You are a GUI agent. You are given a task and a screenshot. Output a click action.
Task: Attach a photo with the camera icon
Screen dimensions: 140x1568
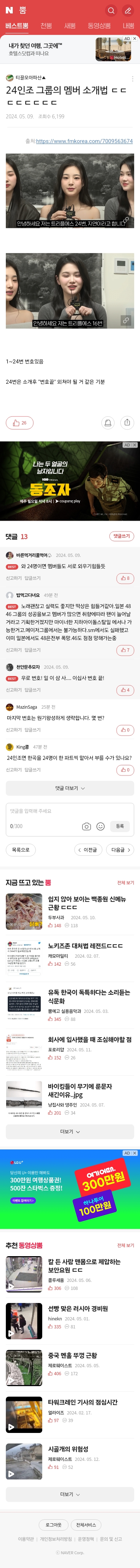coord(87,826)
